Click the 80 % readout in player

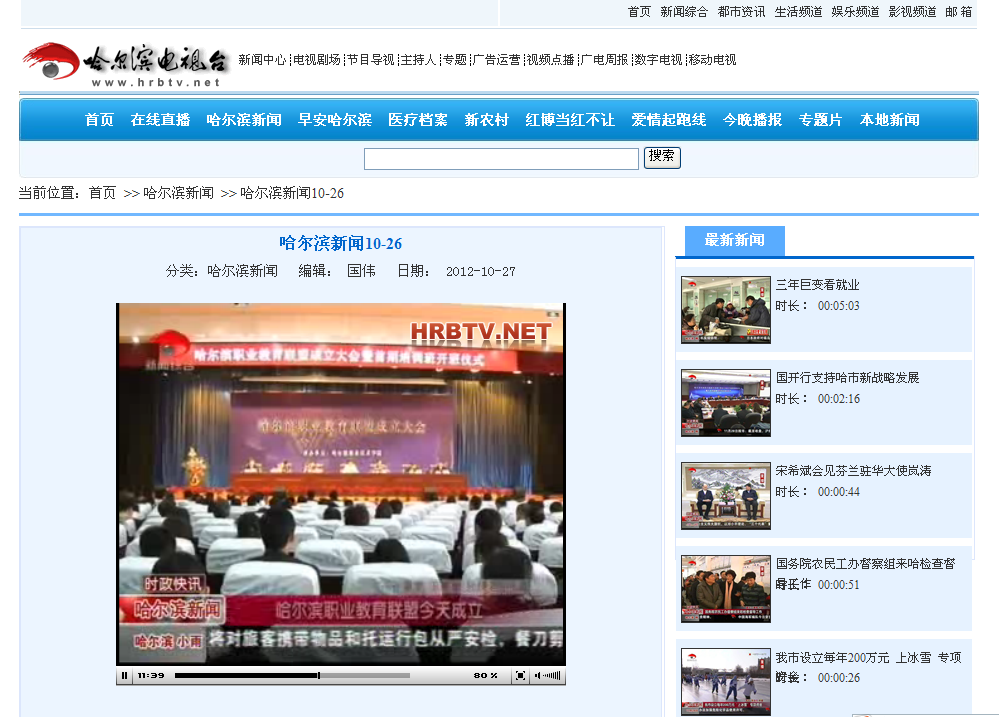coord(485,676)
